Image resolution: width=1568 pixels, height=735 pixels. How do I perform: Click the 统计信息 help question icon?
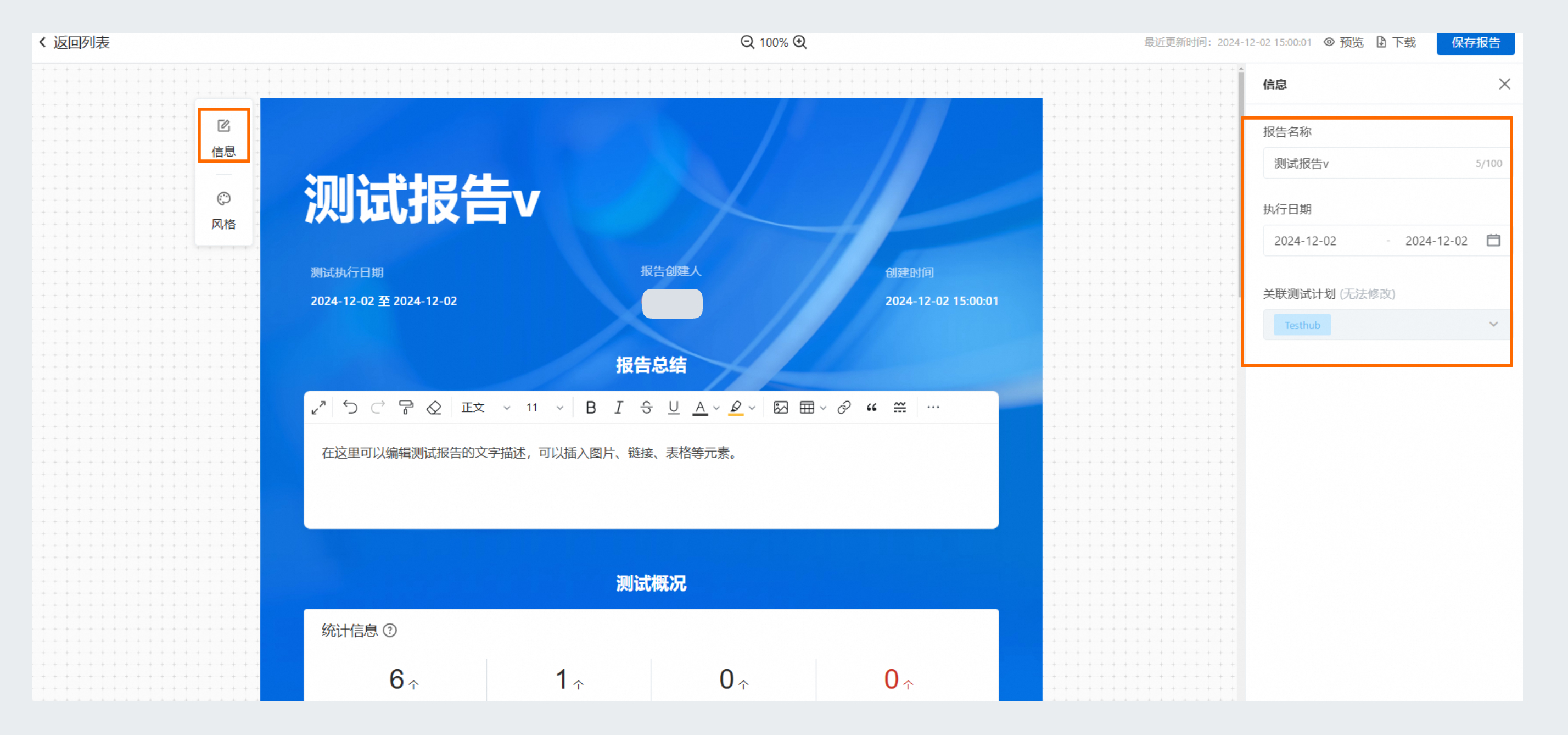coord(390,630)
